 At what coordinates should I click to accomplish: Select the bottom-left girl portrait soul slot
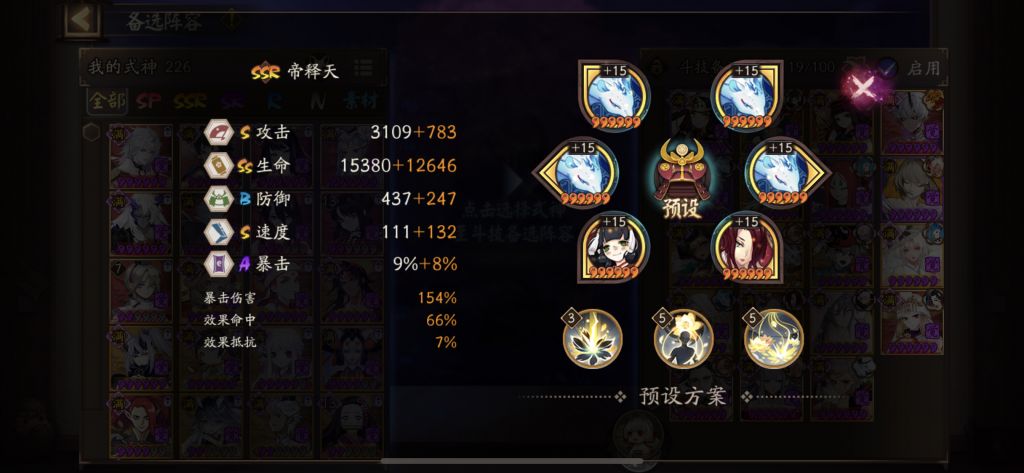click(x=613, y=248)
